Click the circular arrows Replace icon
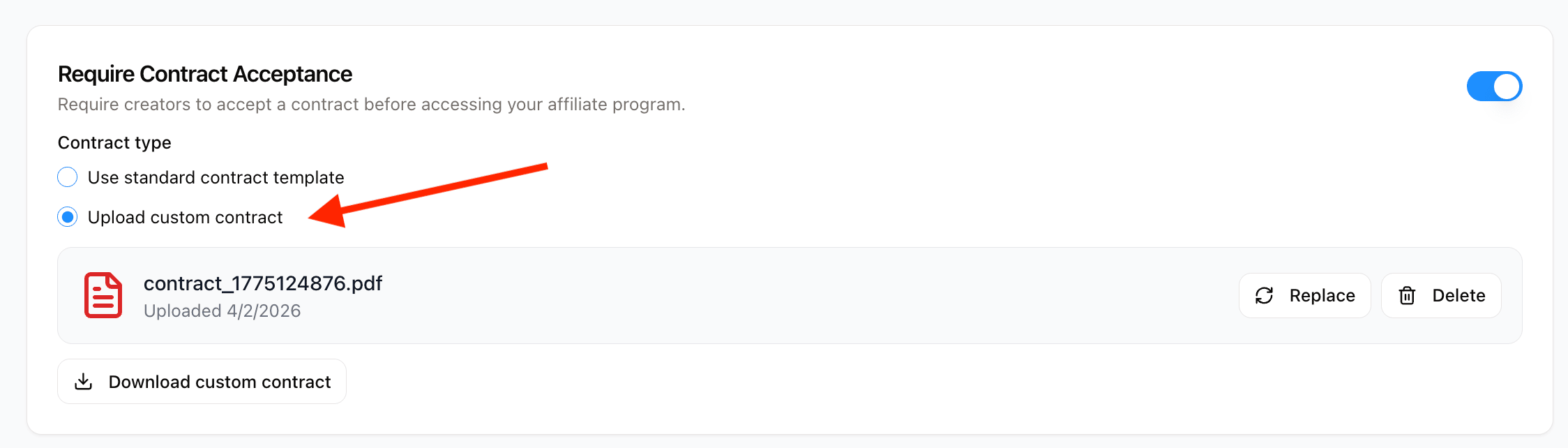1568x448 pixels. [x=1265, y=296]
